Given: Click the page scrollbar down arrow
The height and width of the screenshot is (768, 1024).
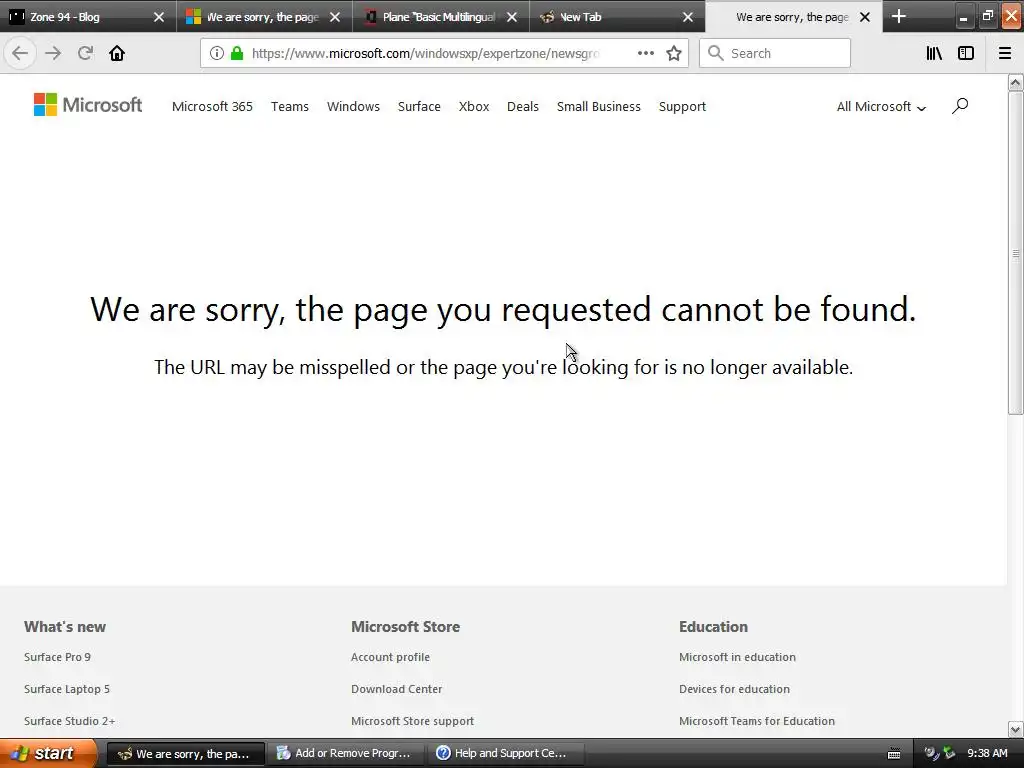Looking at the screenshot, I should pyautogui.click(x=1016, y=729).
